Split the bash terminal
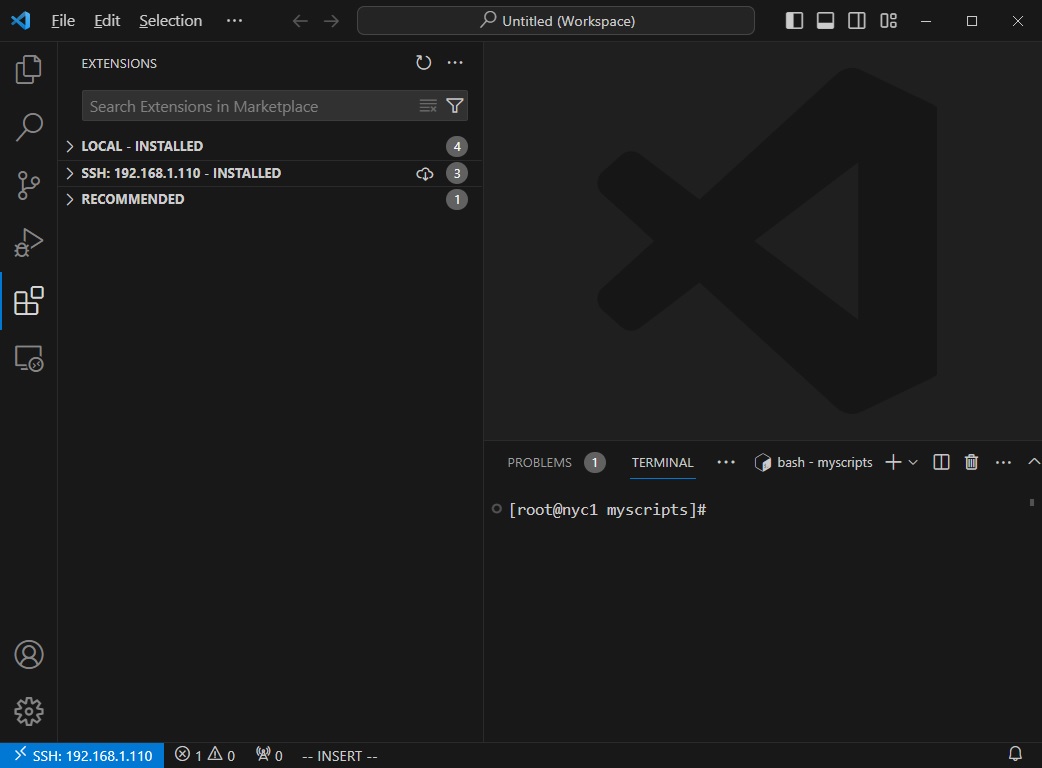 click(940, 462)
